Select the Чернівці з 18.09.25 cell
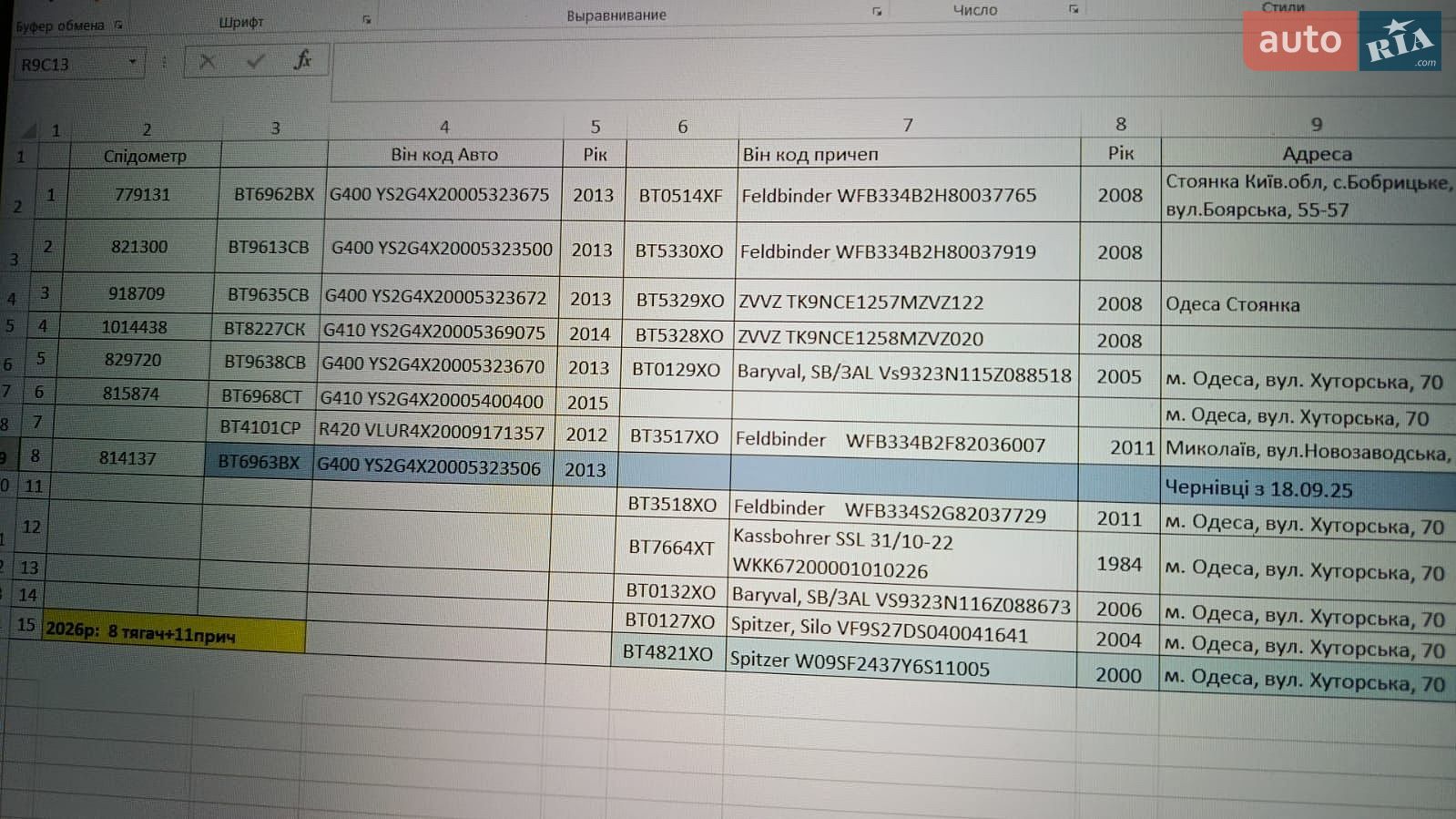 click(x=1308, y=489)
